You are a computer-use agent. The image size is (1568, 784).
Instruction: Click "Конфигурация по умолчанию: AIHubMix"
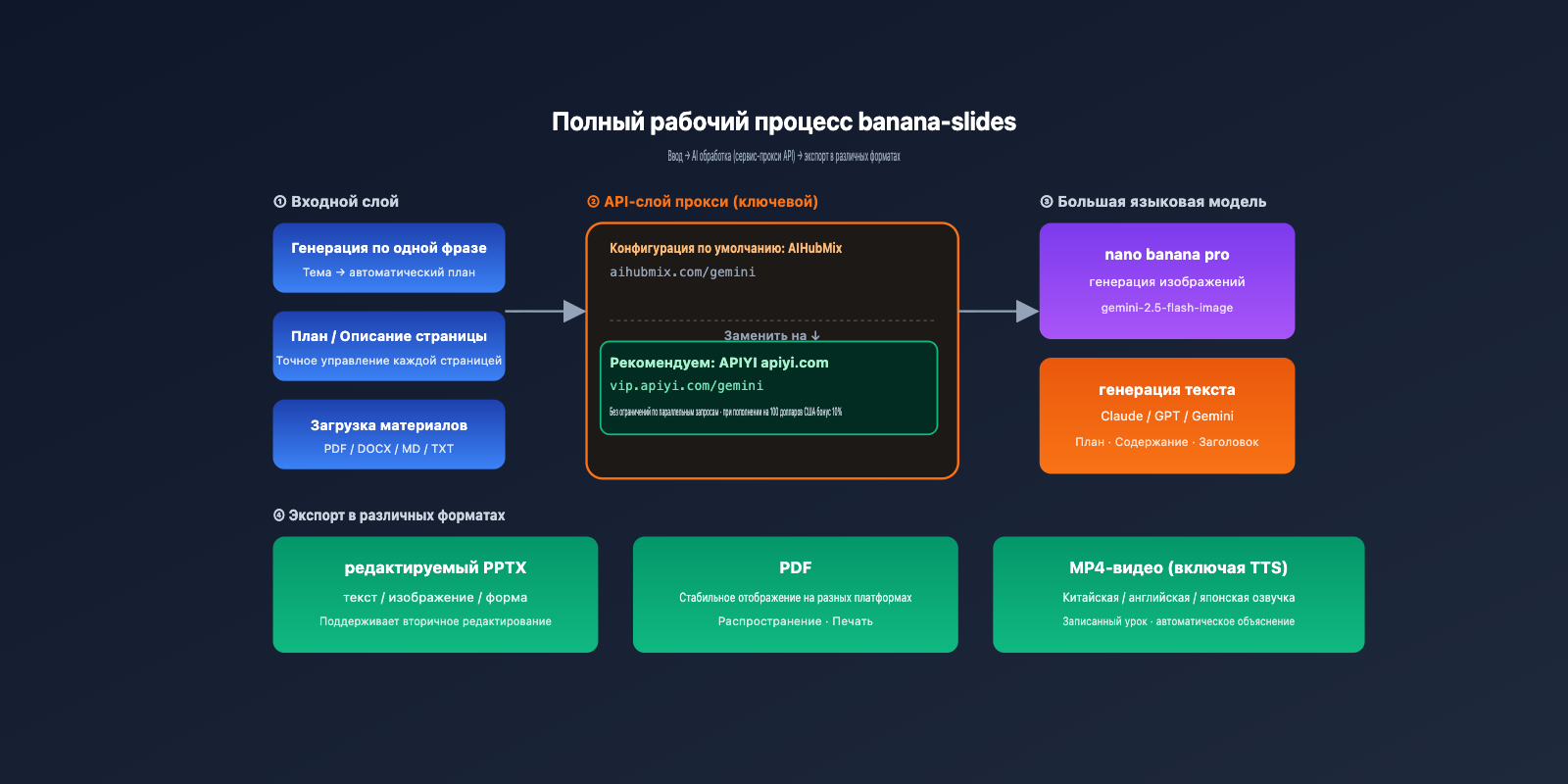726,248
